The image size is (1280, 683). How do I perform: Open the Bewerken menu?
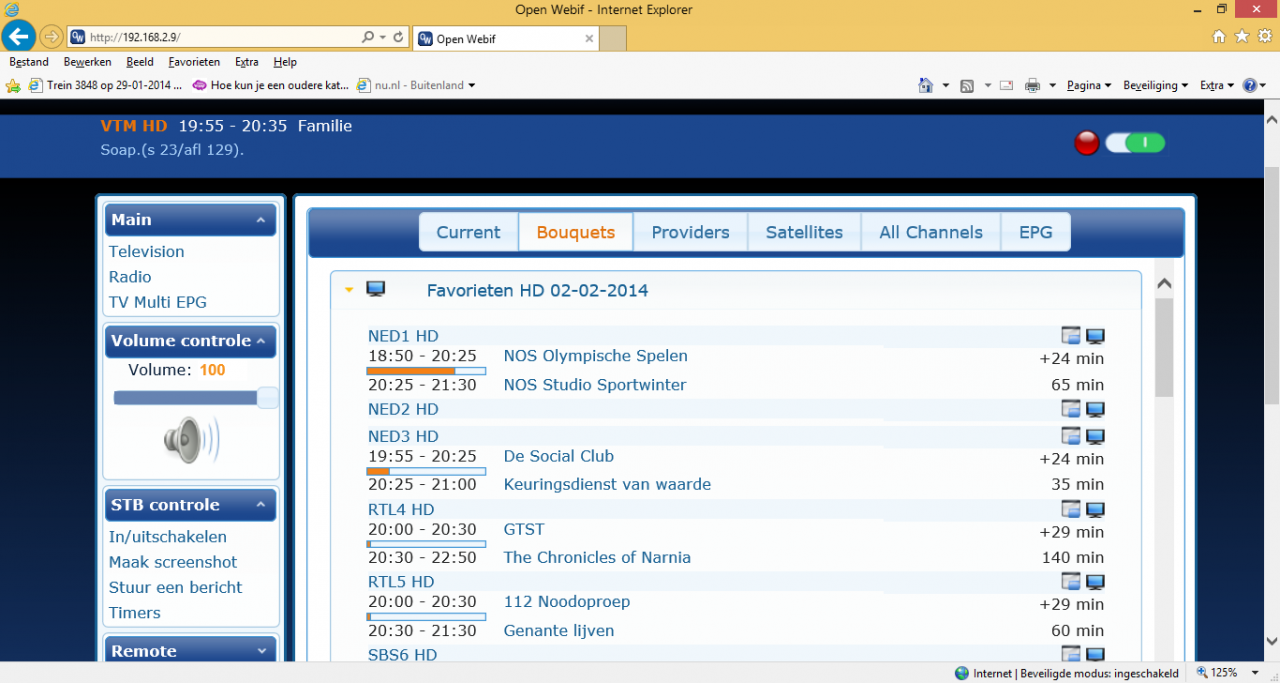click(87, 62)
